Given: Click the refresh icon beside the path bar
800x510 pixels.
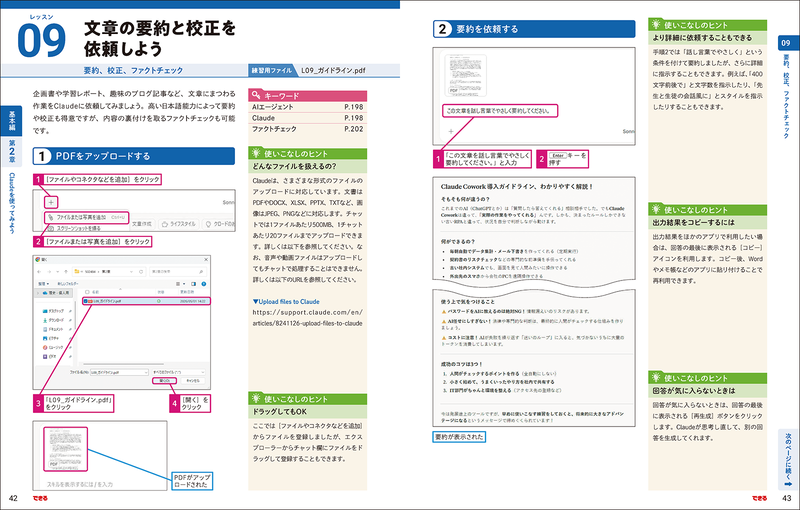Looking at the screenshot, I should click(x=141, y=272).
